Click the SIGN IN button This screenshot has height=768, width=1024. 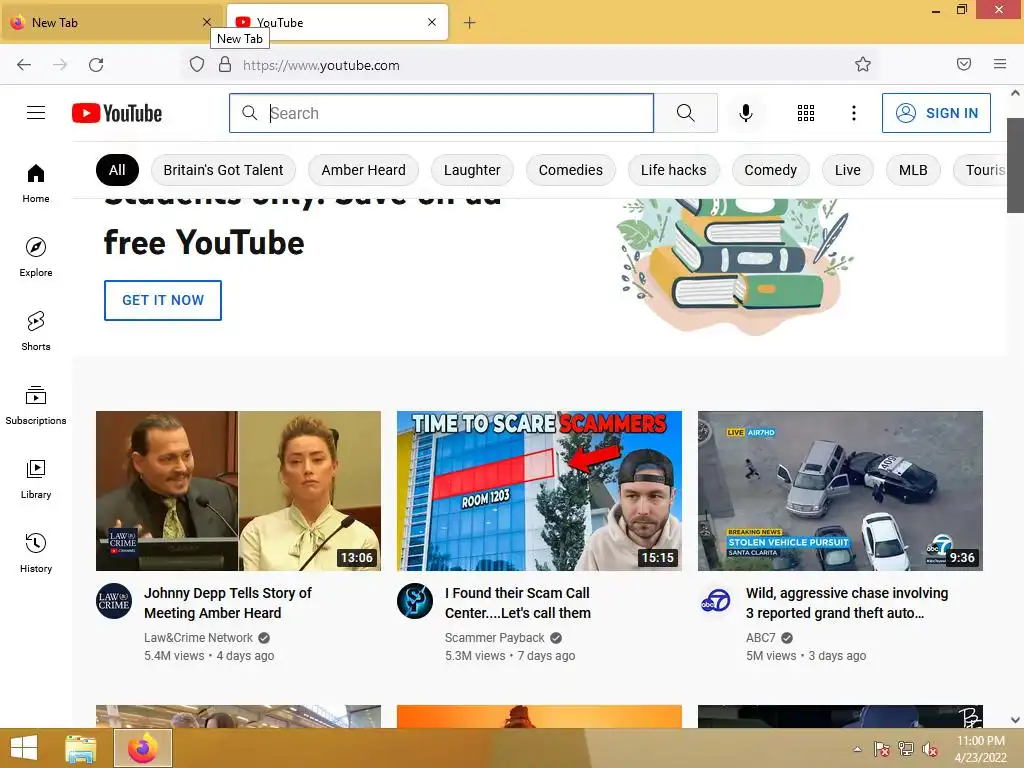pos(936,113)
